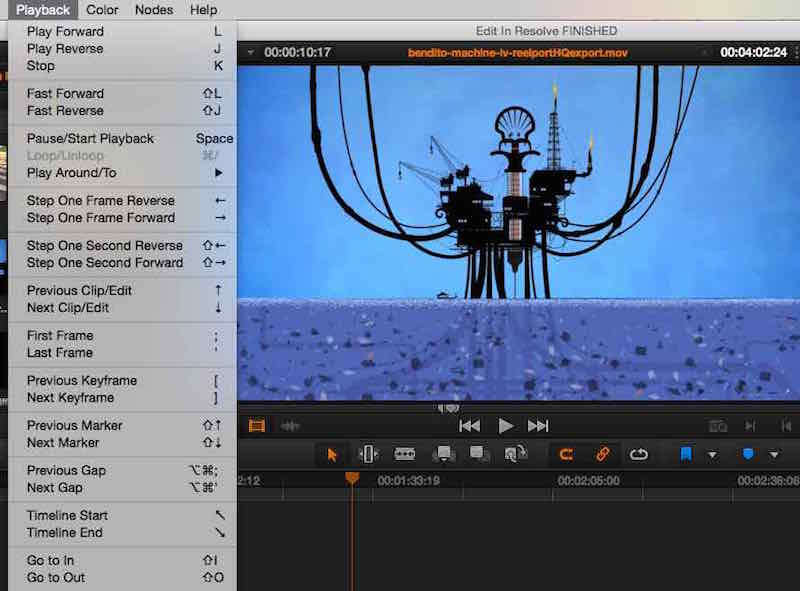Viewport: 800px width, 591px height.
Task: Select the arrow selection tool
Action: [x=332, y=454]
